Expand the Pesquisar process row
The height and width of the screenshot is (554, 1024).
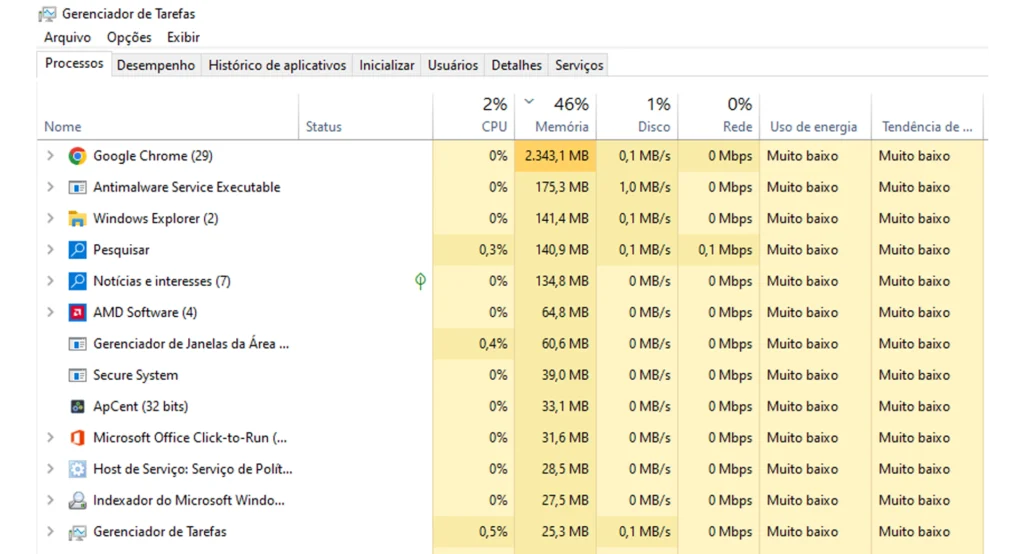[x=50, y=250]
